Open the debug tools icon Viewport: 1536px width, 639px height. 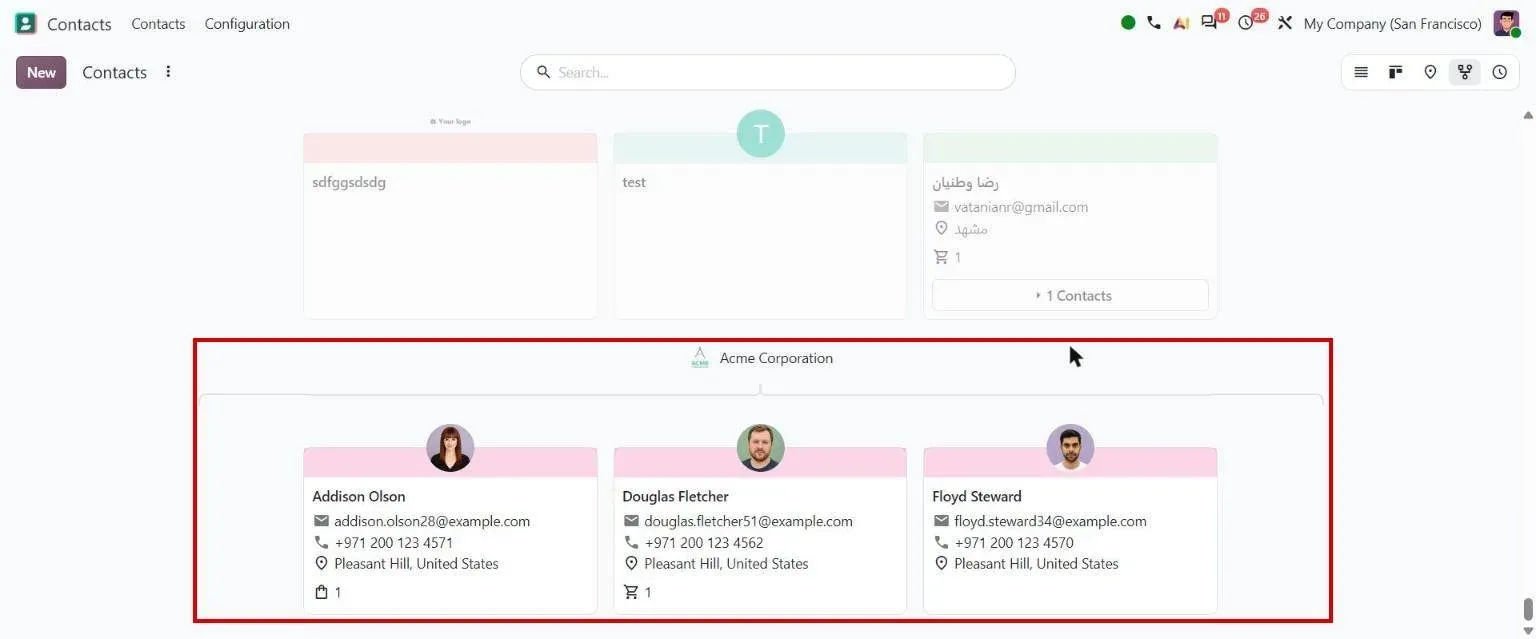(x=1285, y=22)
